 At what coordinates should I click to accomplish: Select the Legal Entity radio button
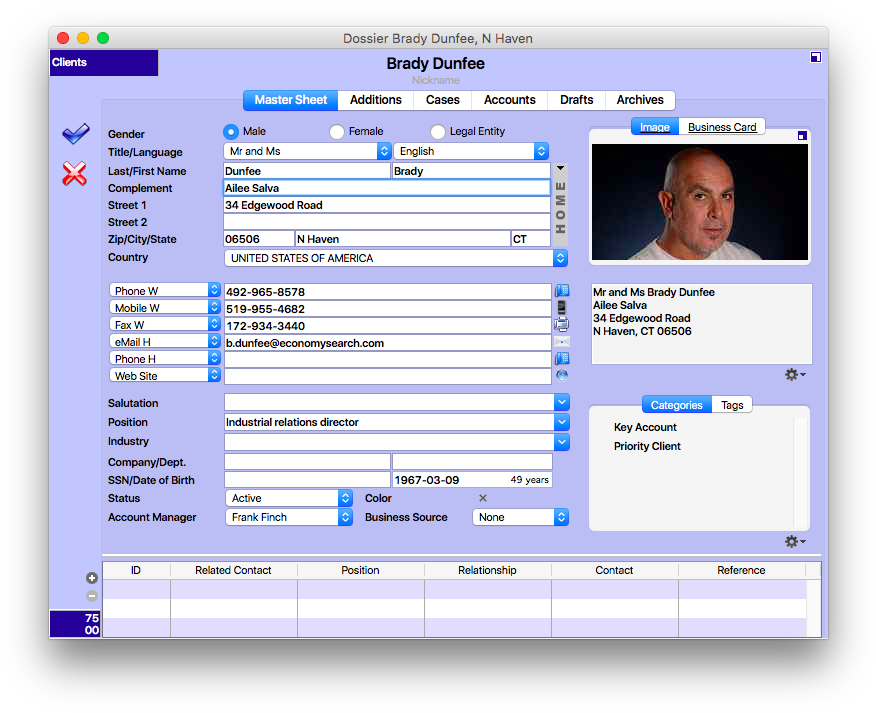tap(438, 132)
